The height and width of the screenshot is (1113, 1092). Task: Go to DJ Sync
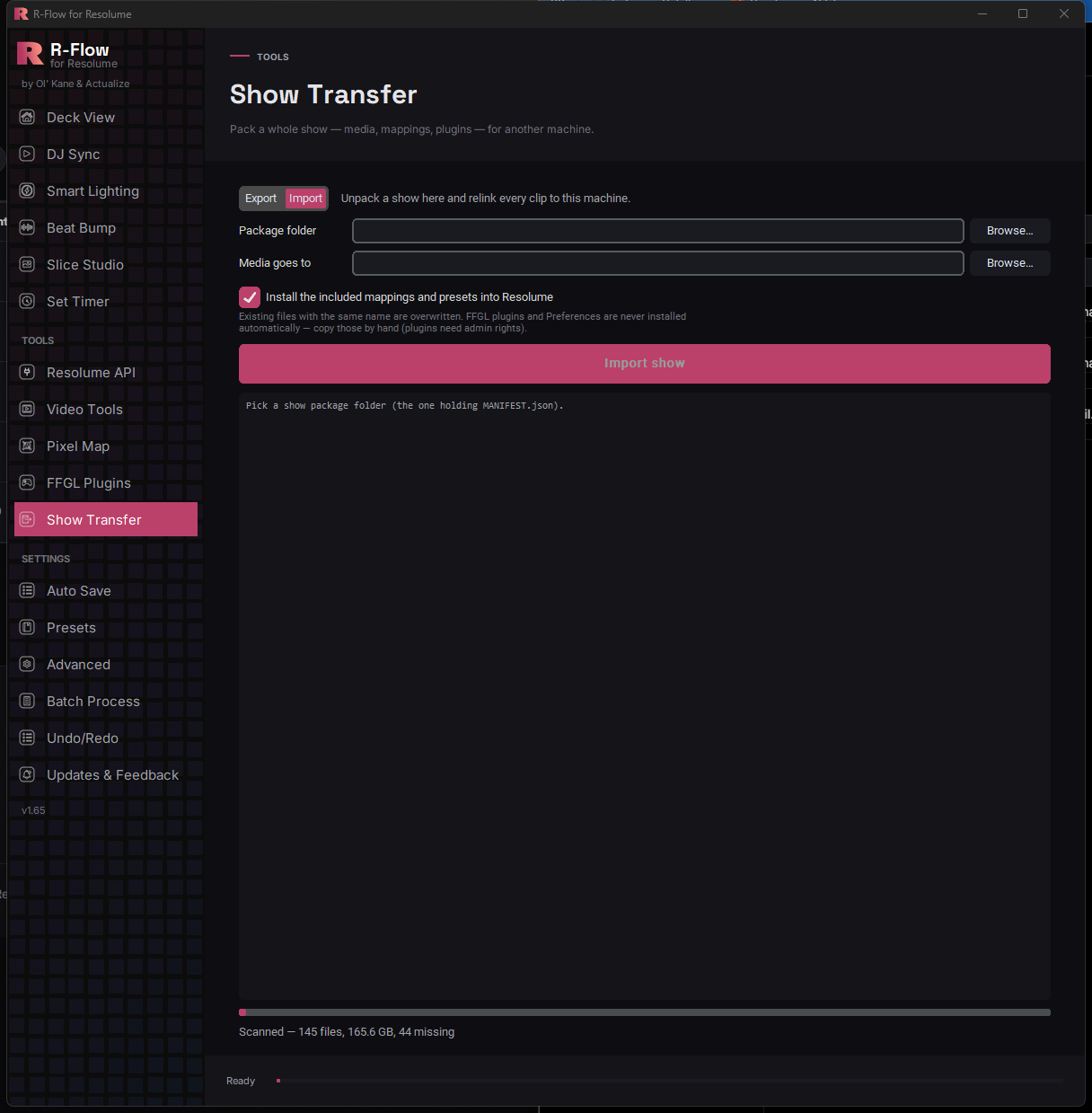pyautogui.click(x=106, y=154)
